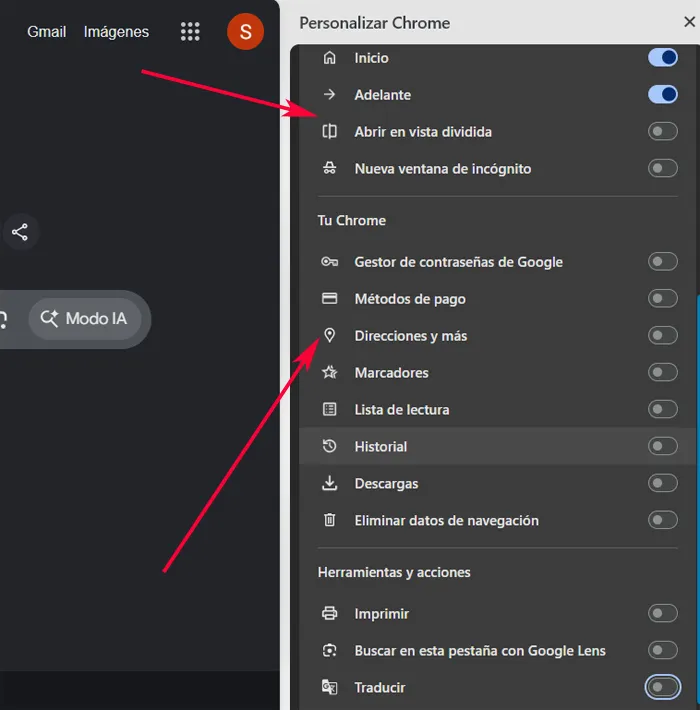Enable Nueva ventana de incógnito toggle
Image resolution: width=700 pixels, height=710 pixels.
662,168
